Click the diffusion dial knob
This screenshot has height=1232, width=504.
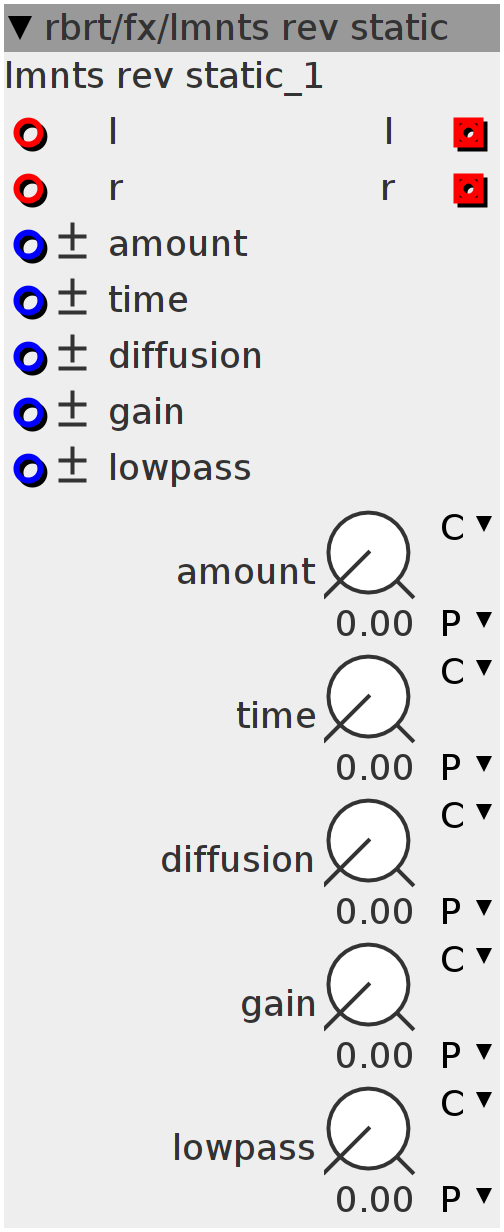[x=369, y=843]
